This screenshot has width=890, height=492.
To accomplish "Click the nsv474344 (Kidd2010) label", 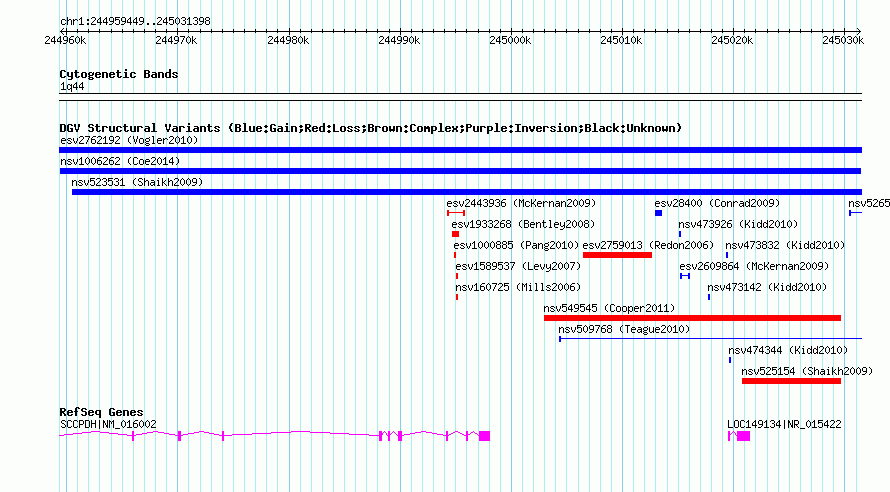I will [788, 350].
